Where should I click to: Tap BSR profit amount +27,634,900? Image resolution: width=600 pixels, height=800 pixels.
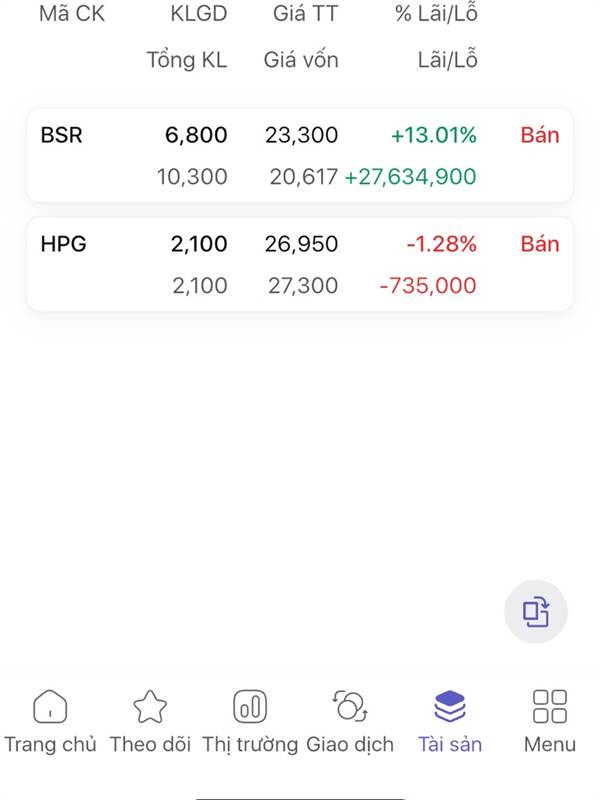coord(410,177)
